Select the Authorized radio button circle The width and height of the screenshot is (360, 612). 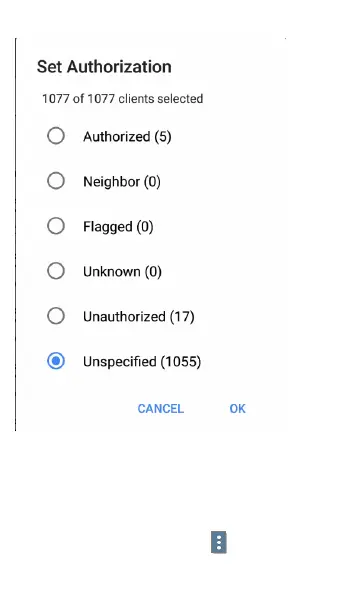click(56, 136)
